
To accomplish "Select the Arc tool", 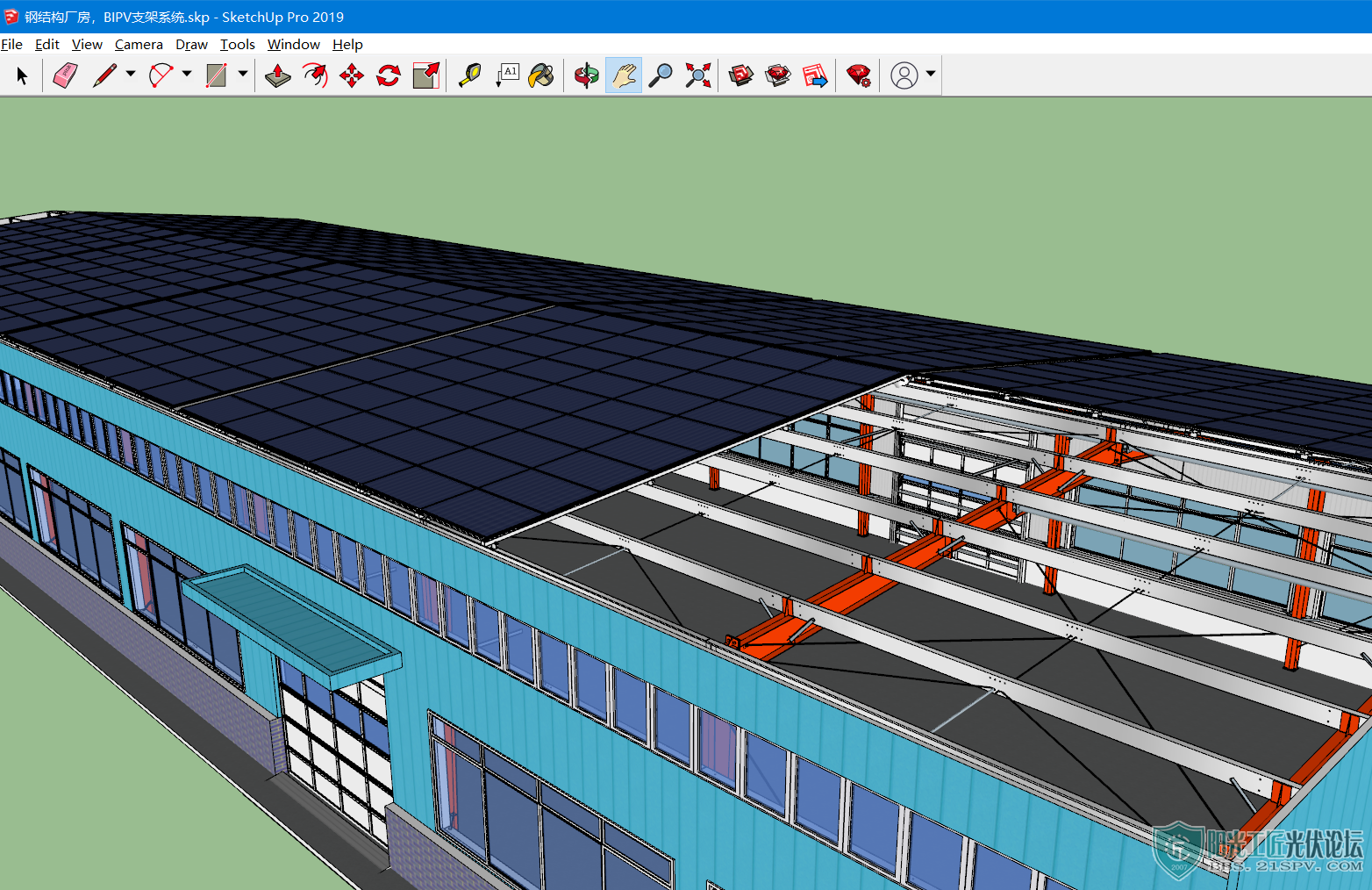I will tap(161, 75).
